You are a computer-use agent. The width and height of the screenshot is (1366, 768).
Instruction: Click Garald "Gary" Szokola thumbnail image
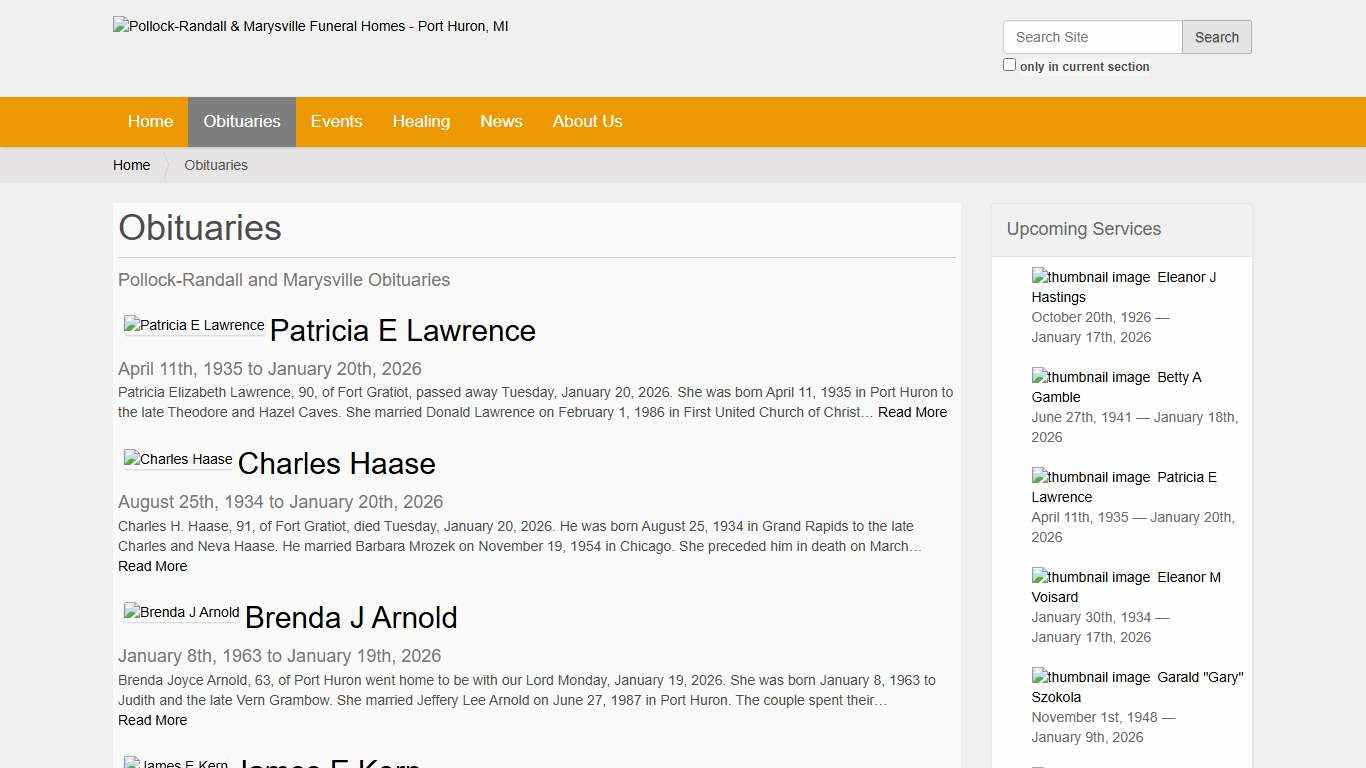tap(1091, 678)
